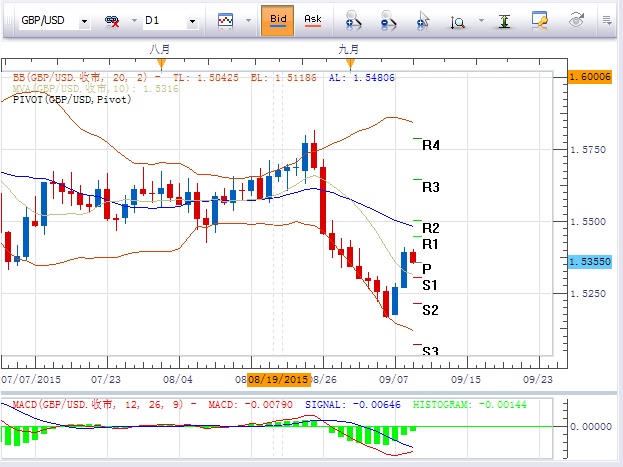Click the HISTOGRAM: -0.00144 value

click(470, 405)
